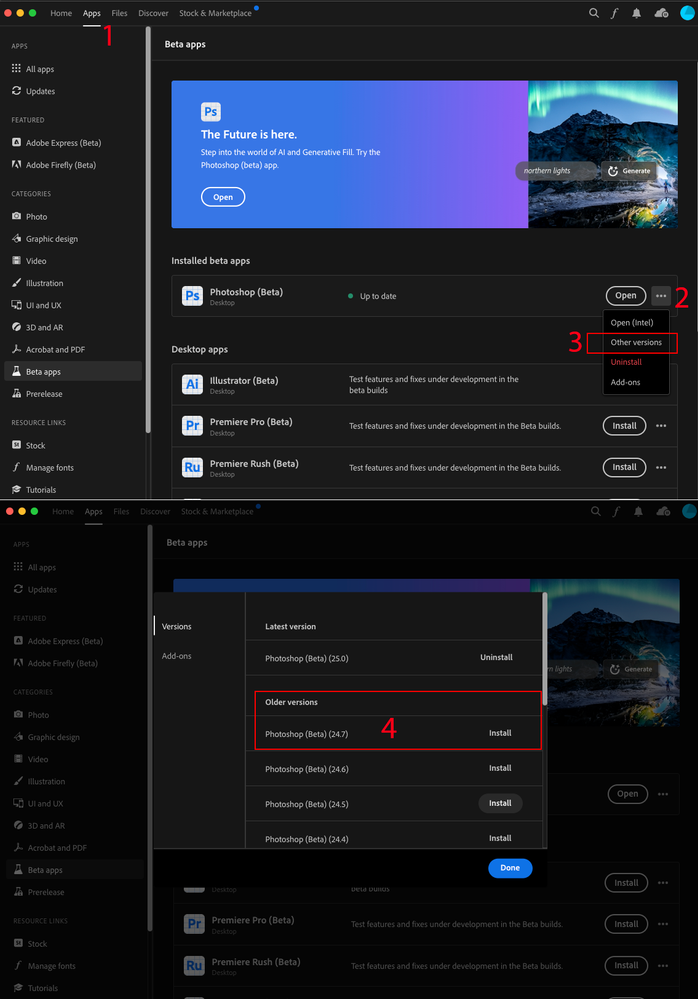This screenshot has width=698, height=999.
Task: Click Photoshop (Beta) Ps icon in installed apps row
Action: click(192, 296)
